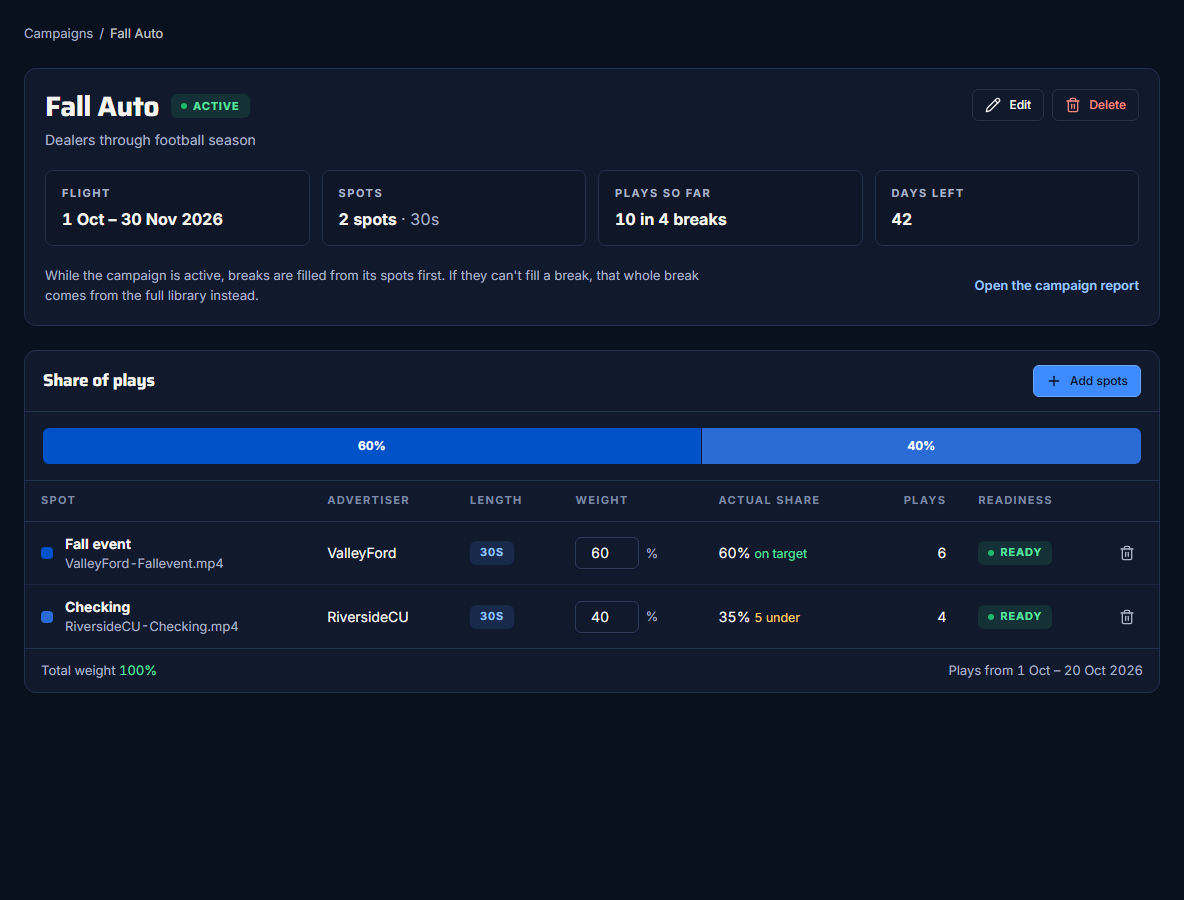Click the plus icon in Add spots
The width and height of the screenshot is (1184, 900).
[1053, 381]
